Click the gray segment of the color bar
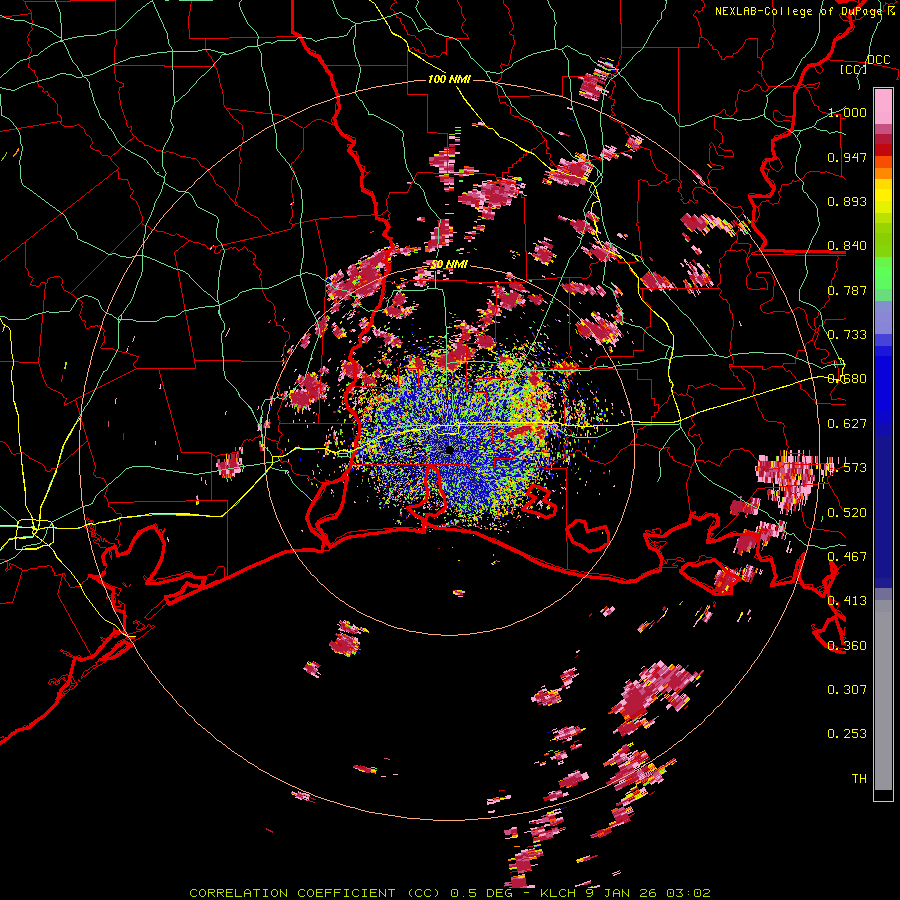900x900 pixels. pyautogui.click(x=883, y=695)
